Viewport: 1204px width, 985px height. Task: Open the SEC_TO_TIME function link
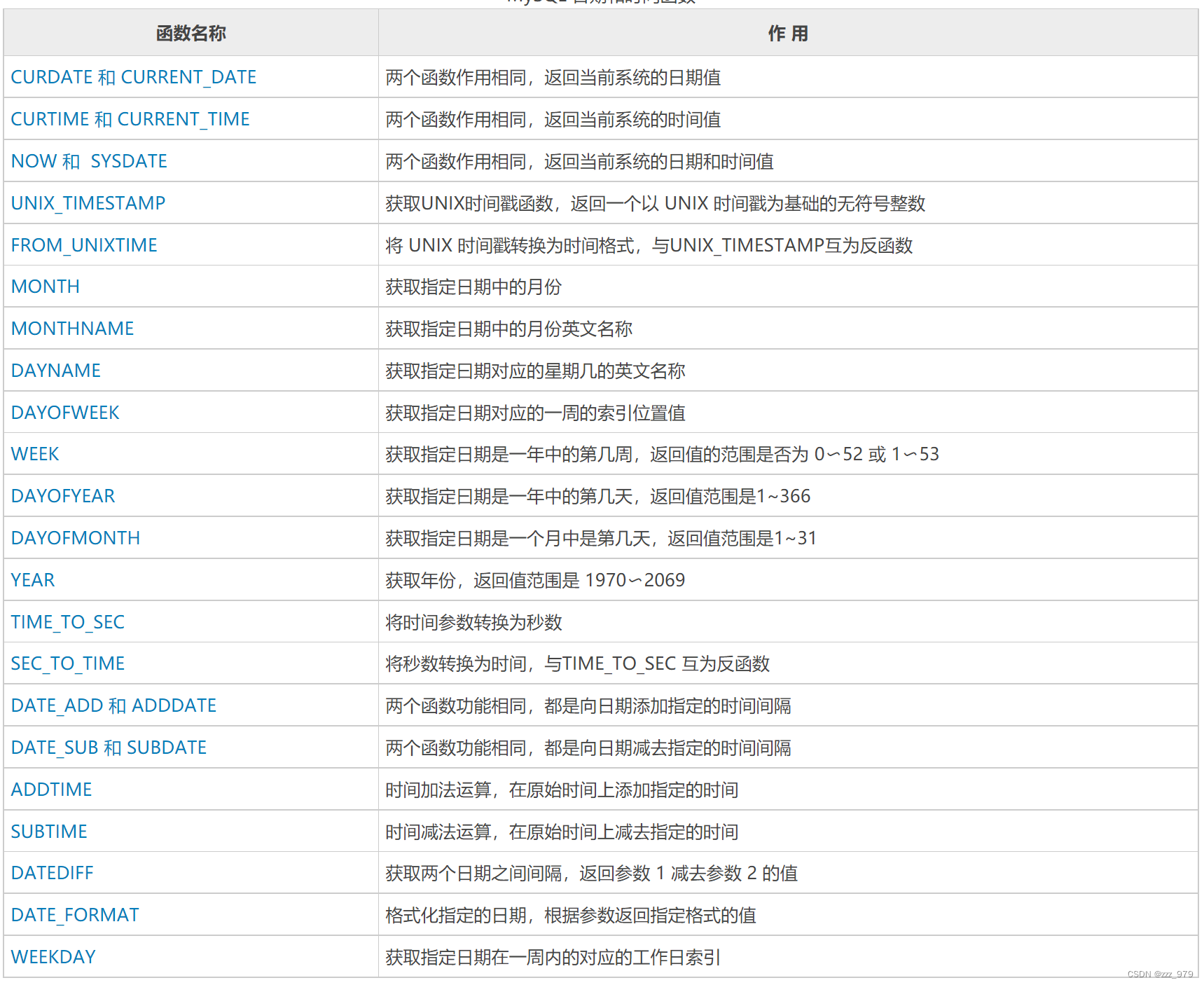(x=67, y=663)
